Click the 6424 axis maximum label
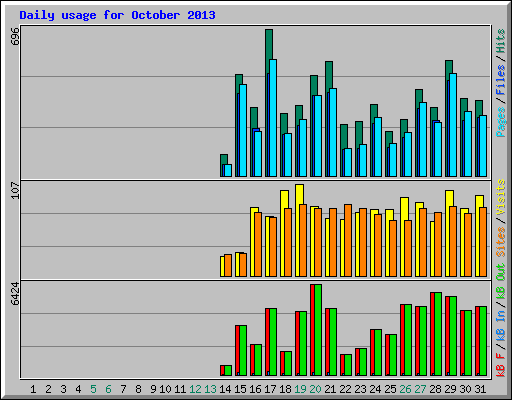Image resolution: width=512 pixels, height=400 pixels. pyautogui.click(x=15, y=294)
